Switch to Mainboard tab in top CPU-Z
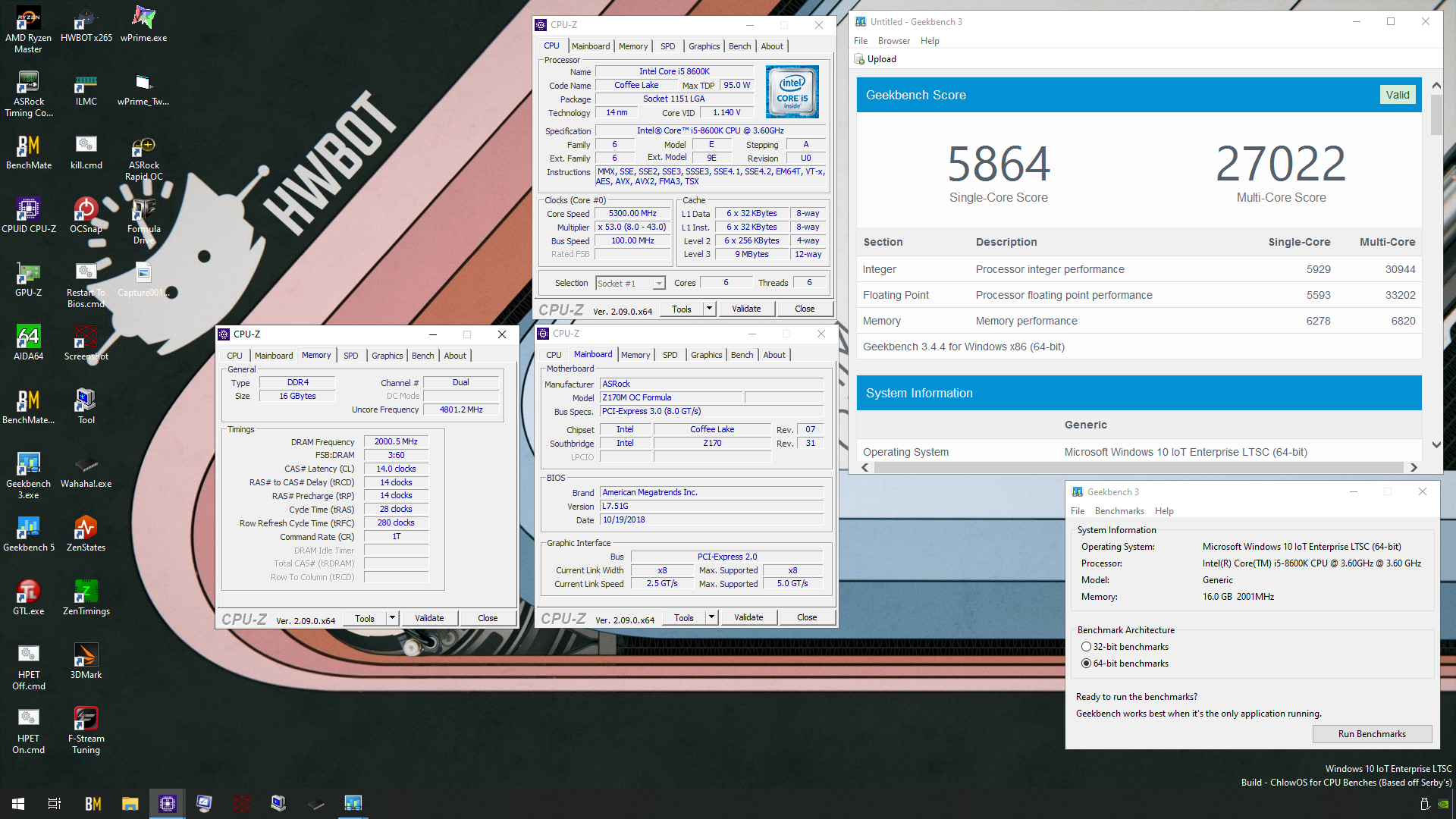 (x=591, y=46)
